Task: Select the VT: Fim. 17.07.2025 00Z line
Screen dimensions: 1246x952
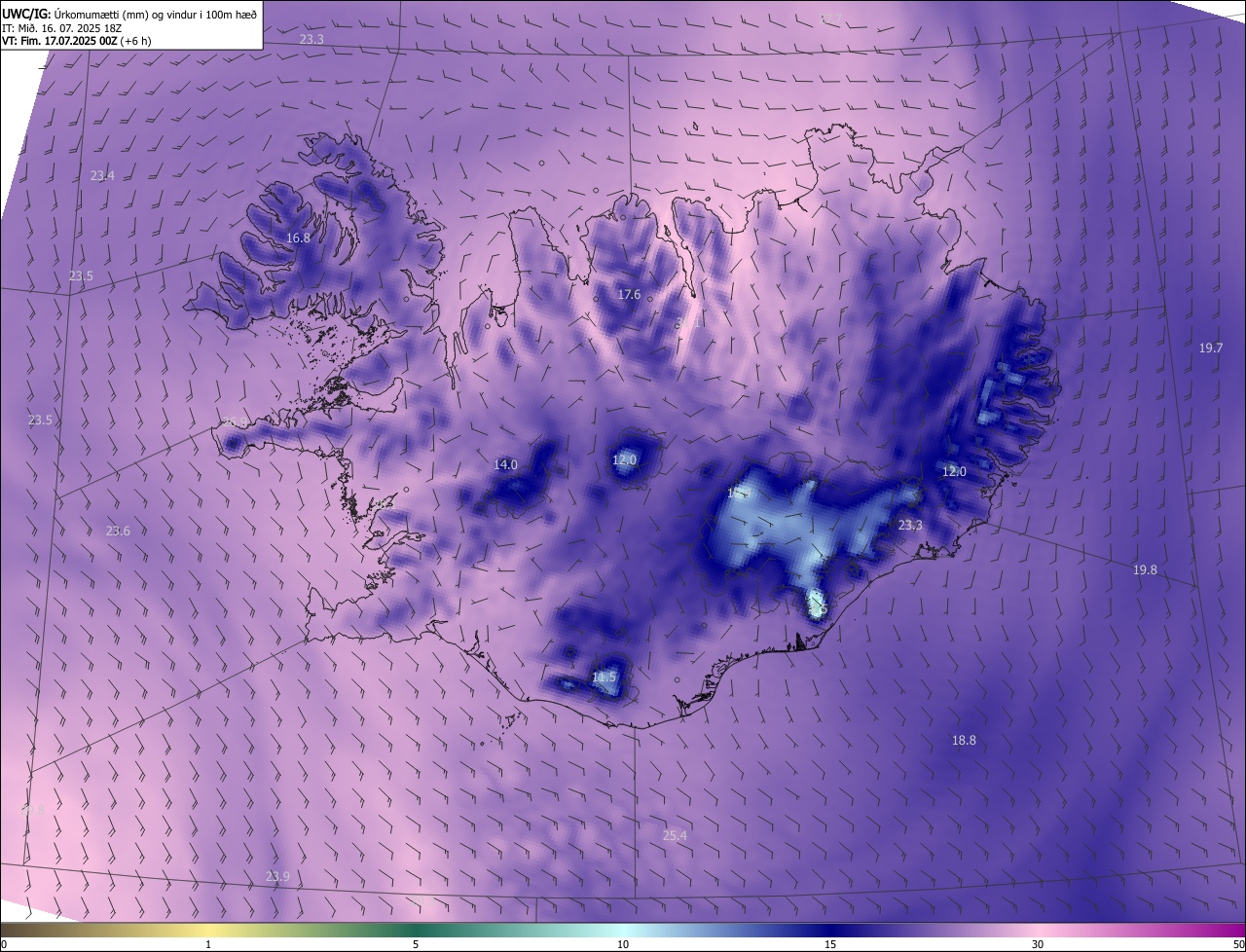Action: [x=76, y=41]
